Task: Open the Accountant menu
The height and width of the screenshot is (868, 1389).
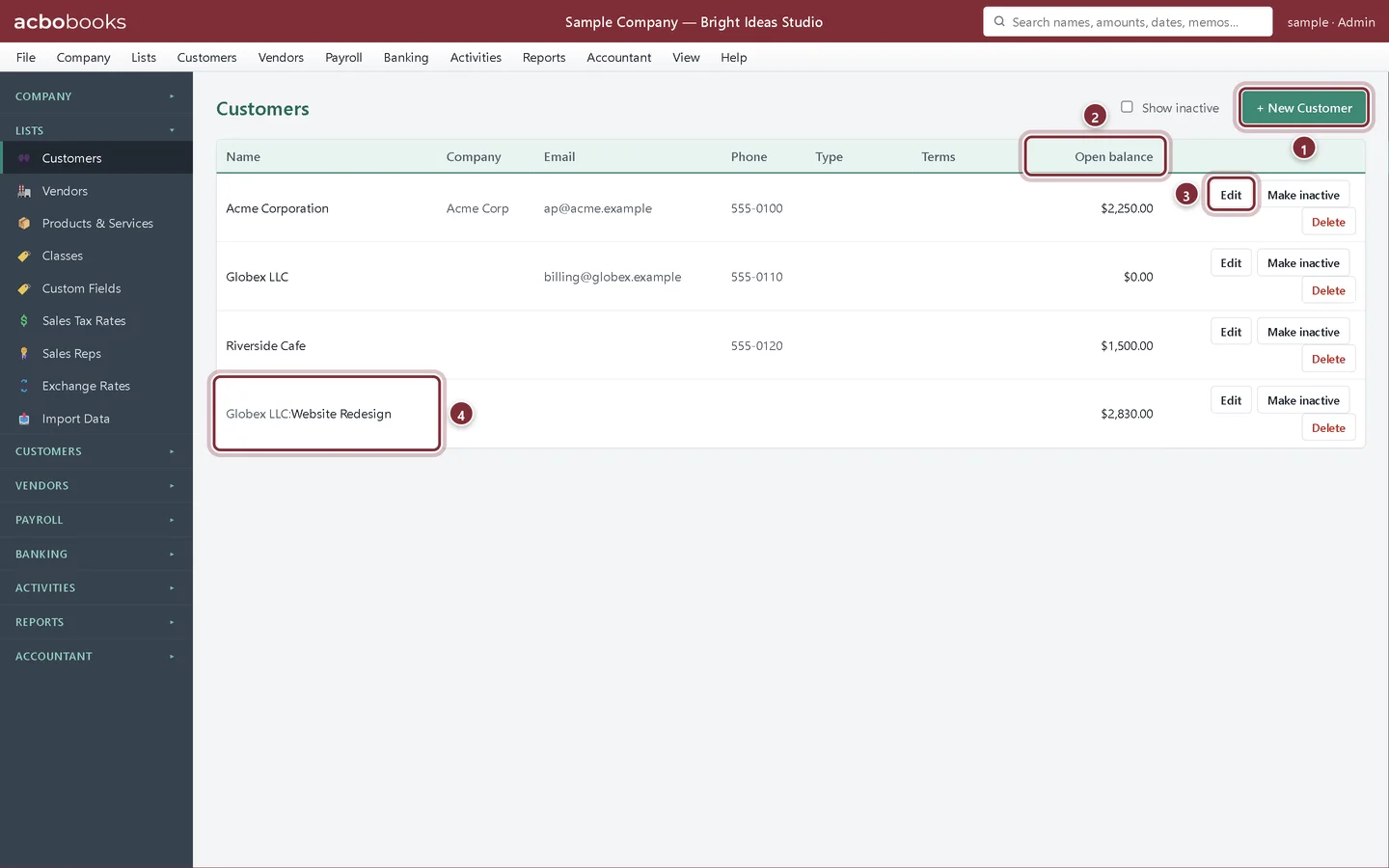Action: pos(619,58)
